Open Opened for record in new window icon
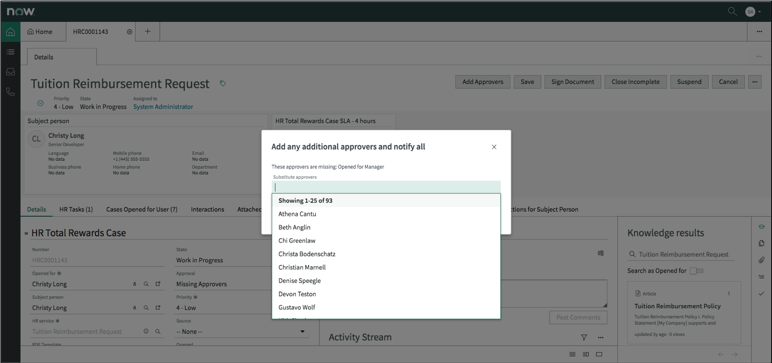The height and width of the screenshot is (363, 772). [x=158, y=284]
